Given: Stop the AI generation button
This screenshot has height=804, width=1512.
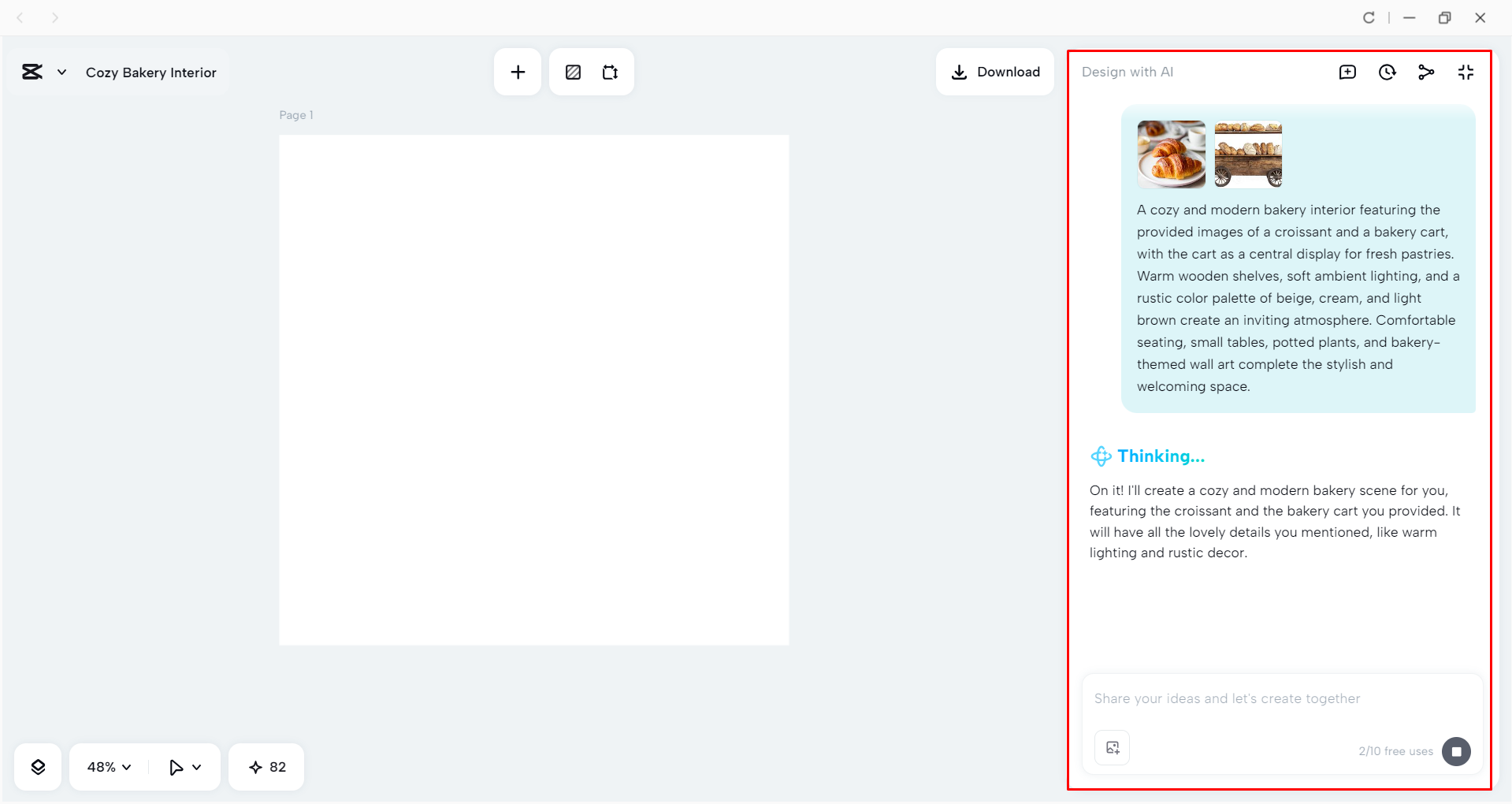Looking at the screenshot, I should pyautogui.click(x=1456, y=751).
